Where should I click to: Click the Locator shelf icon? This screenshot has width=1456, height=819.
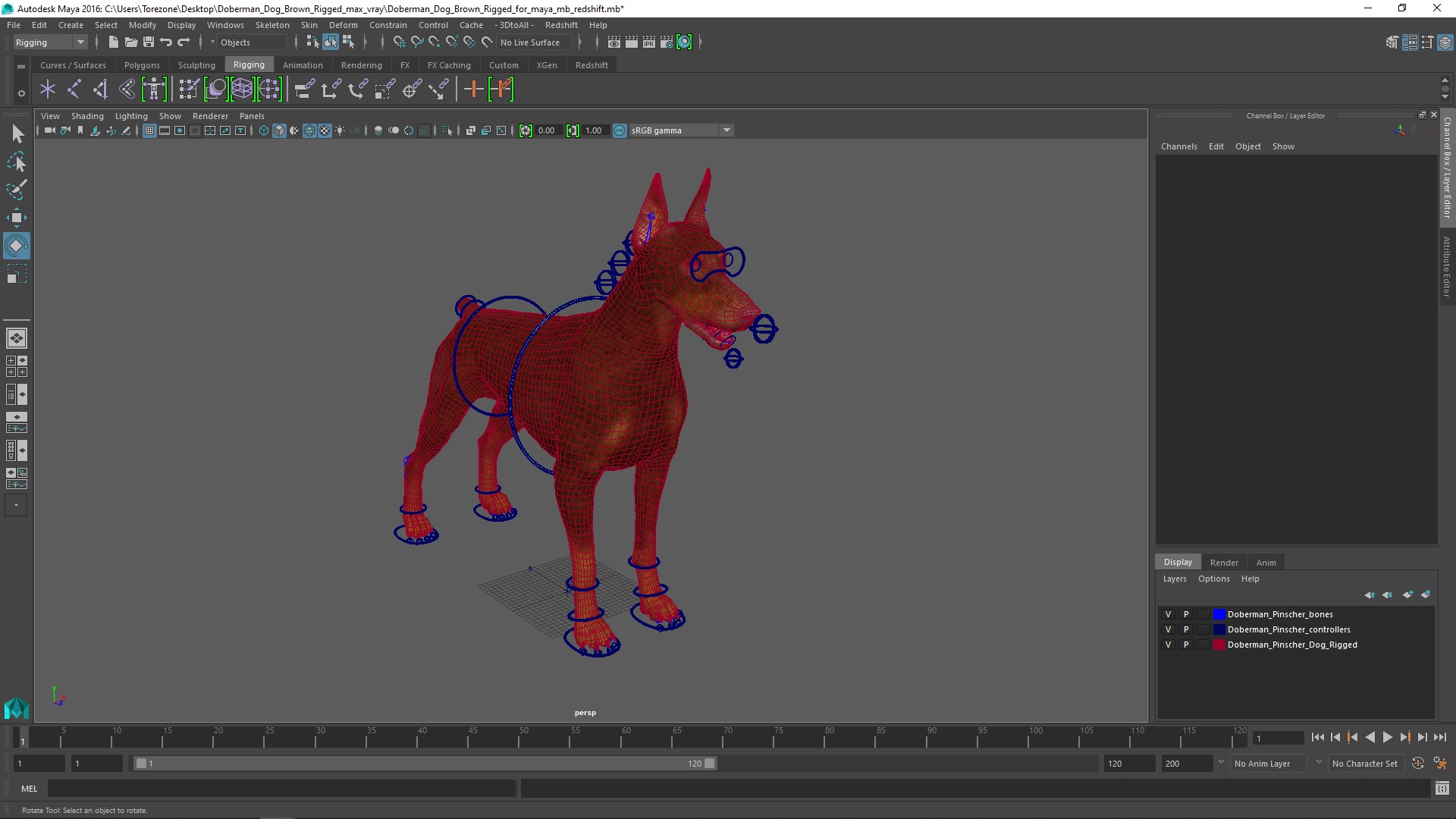point(48,89)
